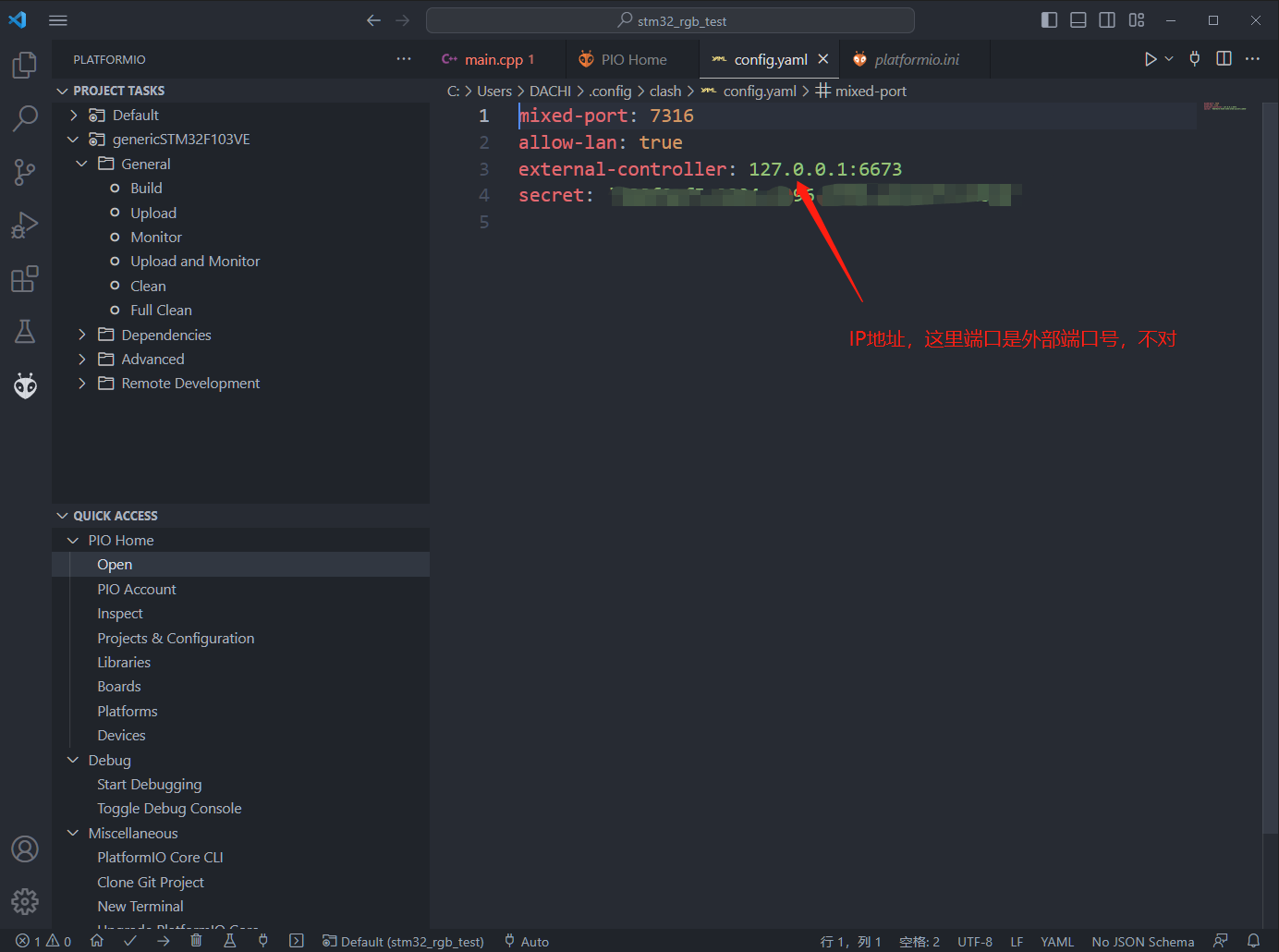This screenshot has height=952, width=1279.
Task: Click the plug icon in editor toolbar
Action: click(x=1195, y=59)
